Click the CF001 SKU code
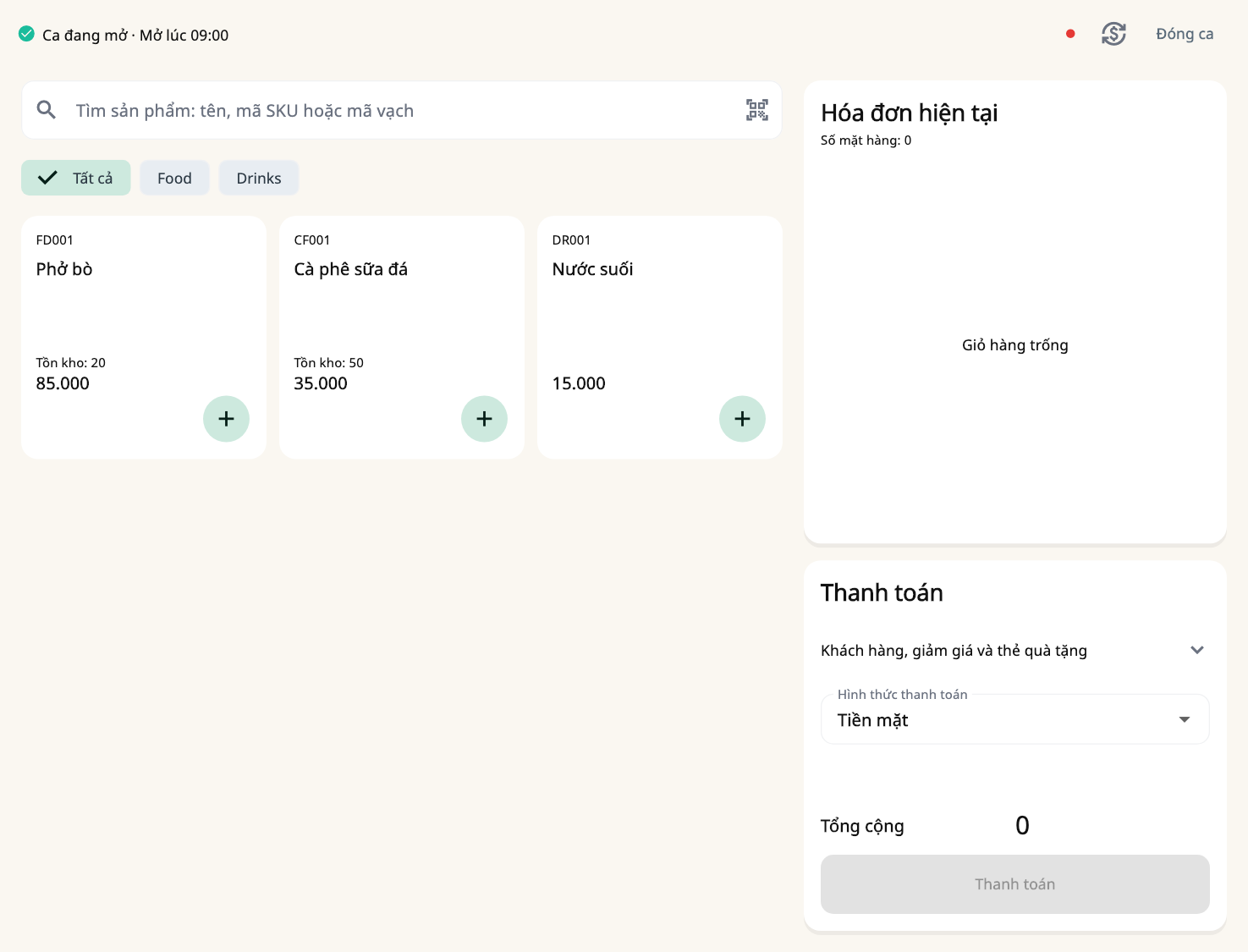The height and width of the screenshot is (952, 1248). point(312,240)
